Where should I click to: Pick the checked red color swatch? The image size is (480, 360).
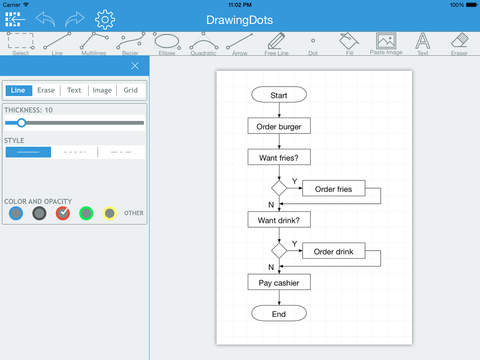pos(63,213)
